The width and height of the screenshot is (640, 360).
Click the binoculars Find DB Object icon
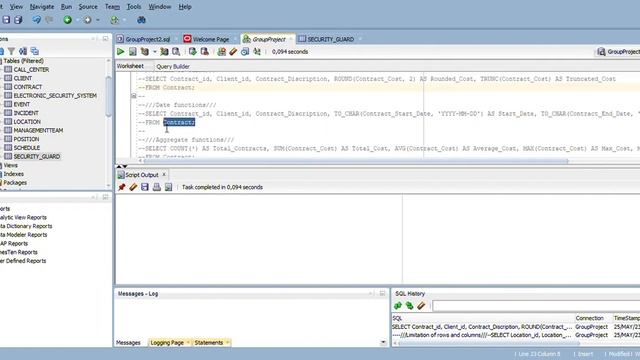coord(141,20)
